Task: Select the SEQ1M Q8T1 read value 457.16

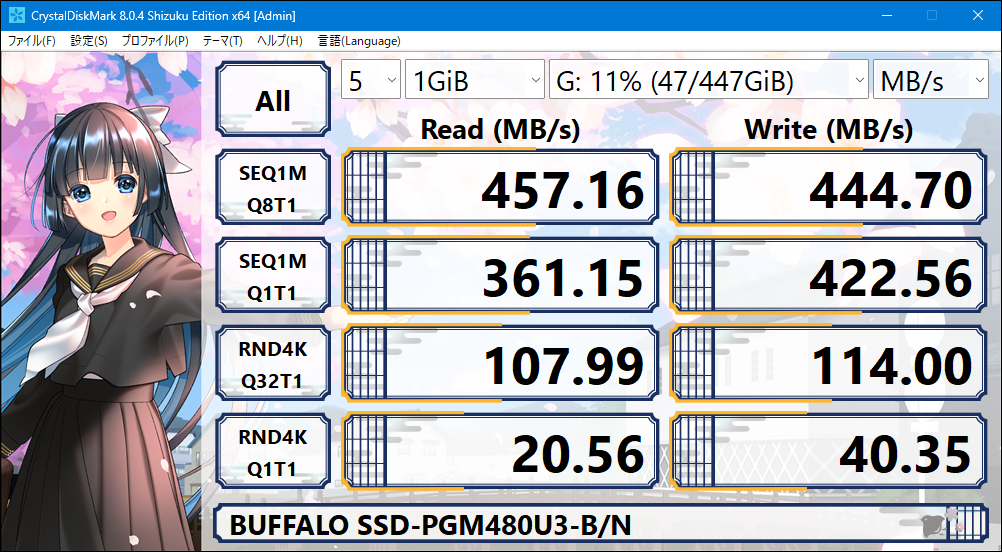Action: (500, 188)
